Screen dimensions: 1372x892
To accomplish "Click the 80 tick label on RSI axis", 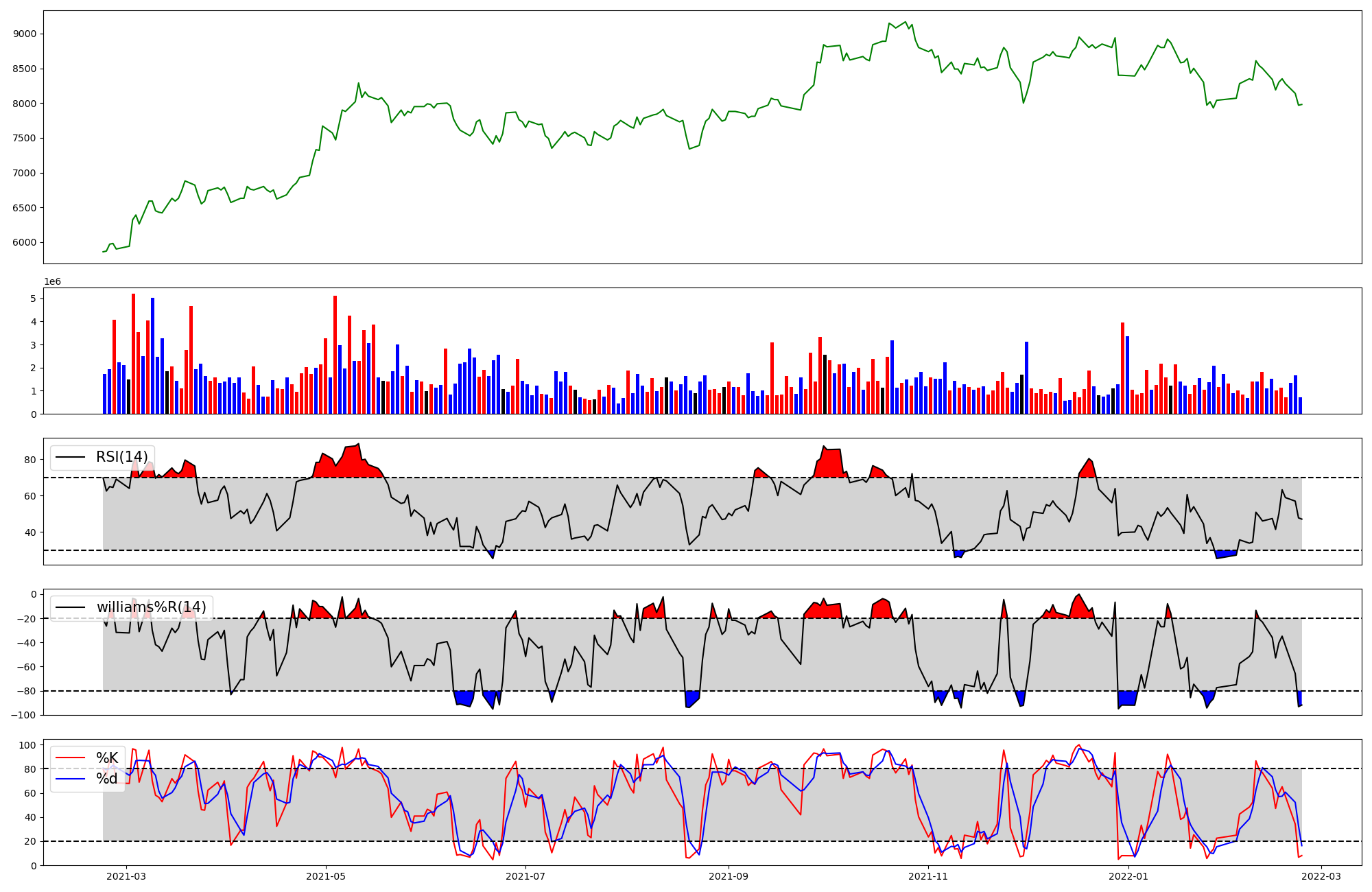I will click(x=30, y=460).
